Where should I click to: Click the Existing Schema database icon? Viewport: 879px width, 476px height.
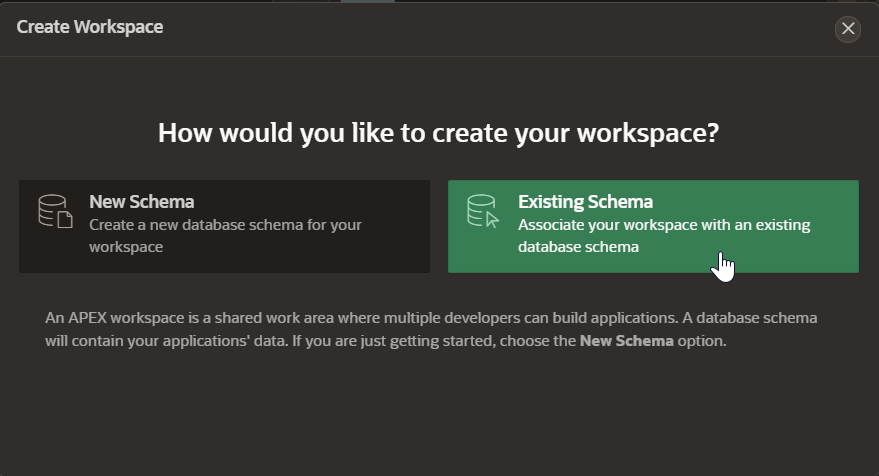[480, 208]
